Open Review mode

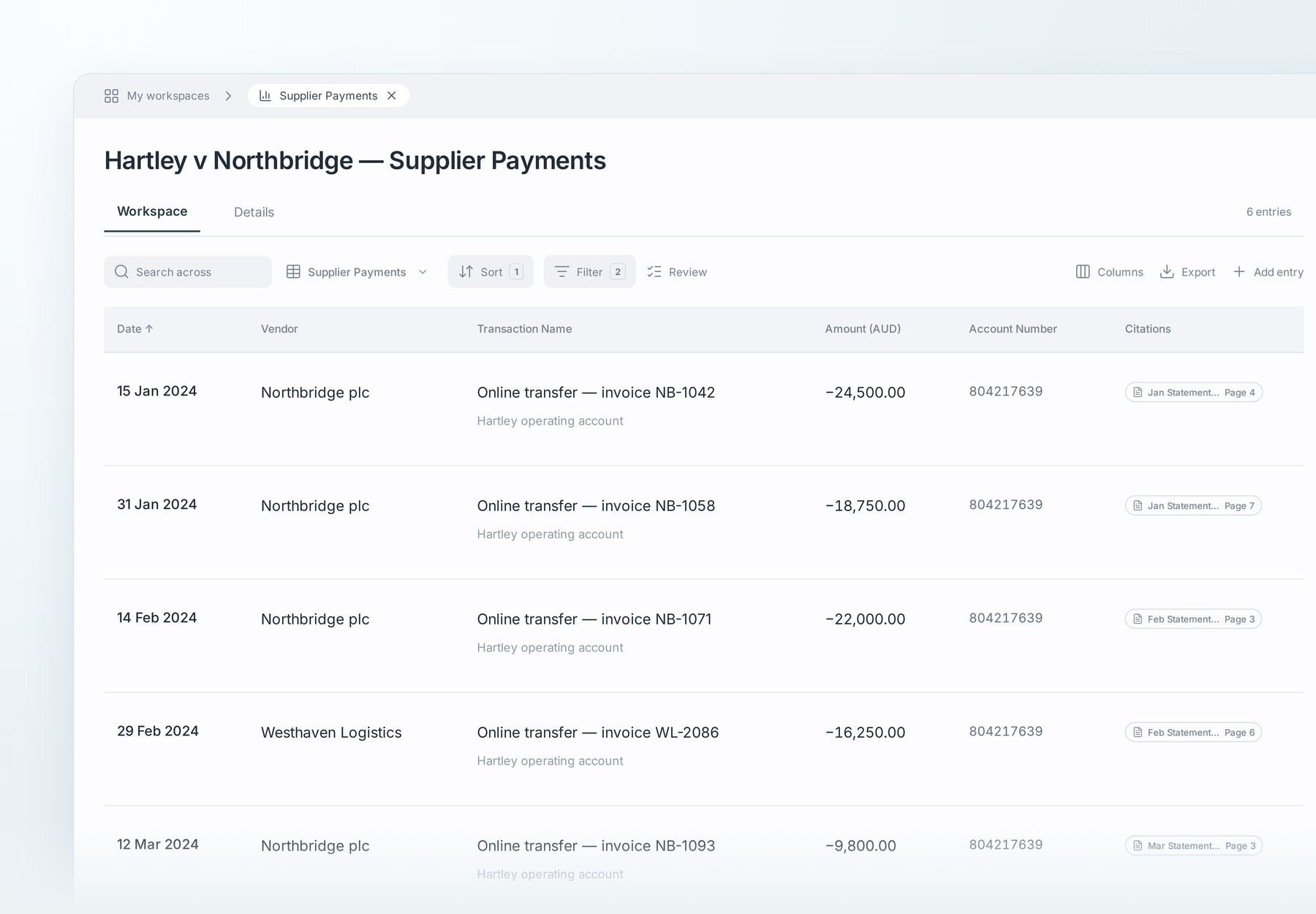pyautogui.click(x=677, y=271)
